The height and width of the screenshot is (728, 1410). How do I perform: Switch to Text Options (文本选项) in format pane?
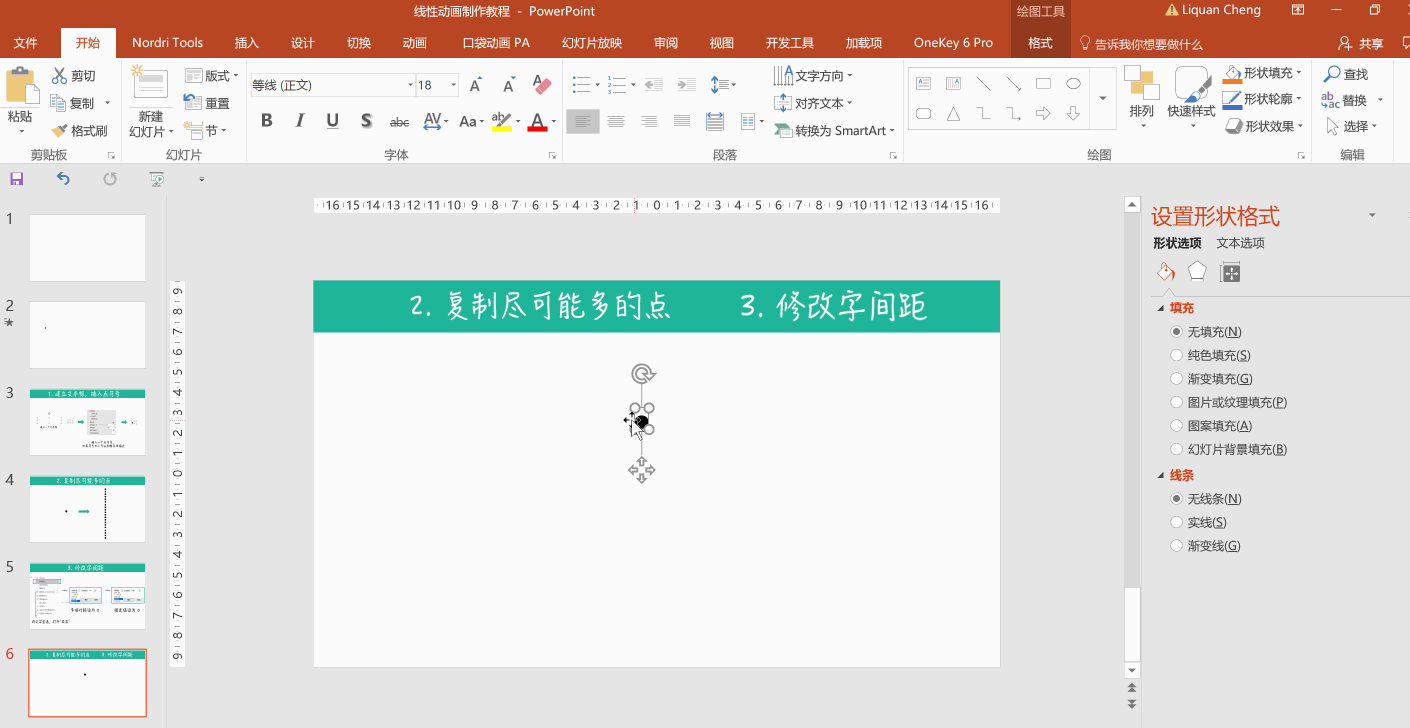[x=1240, y=243]
